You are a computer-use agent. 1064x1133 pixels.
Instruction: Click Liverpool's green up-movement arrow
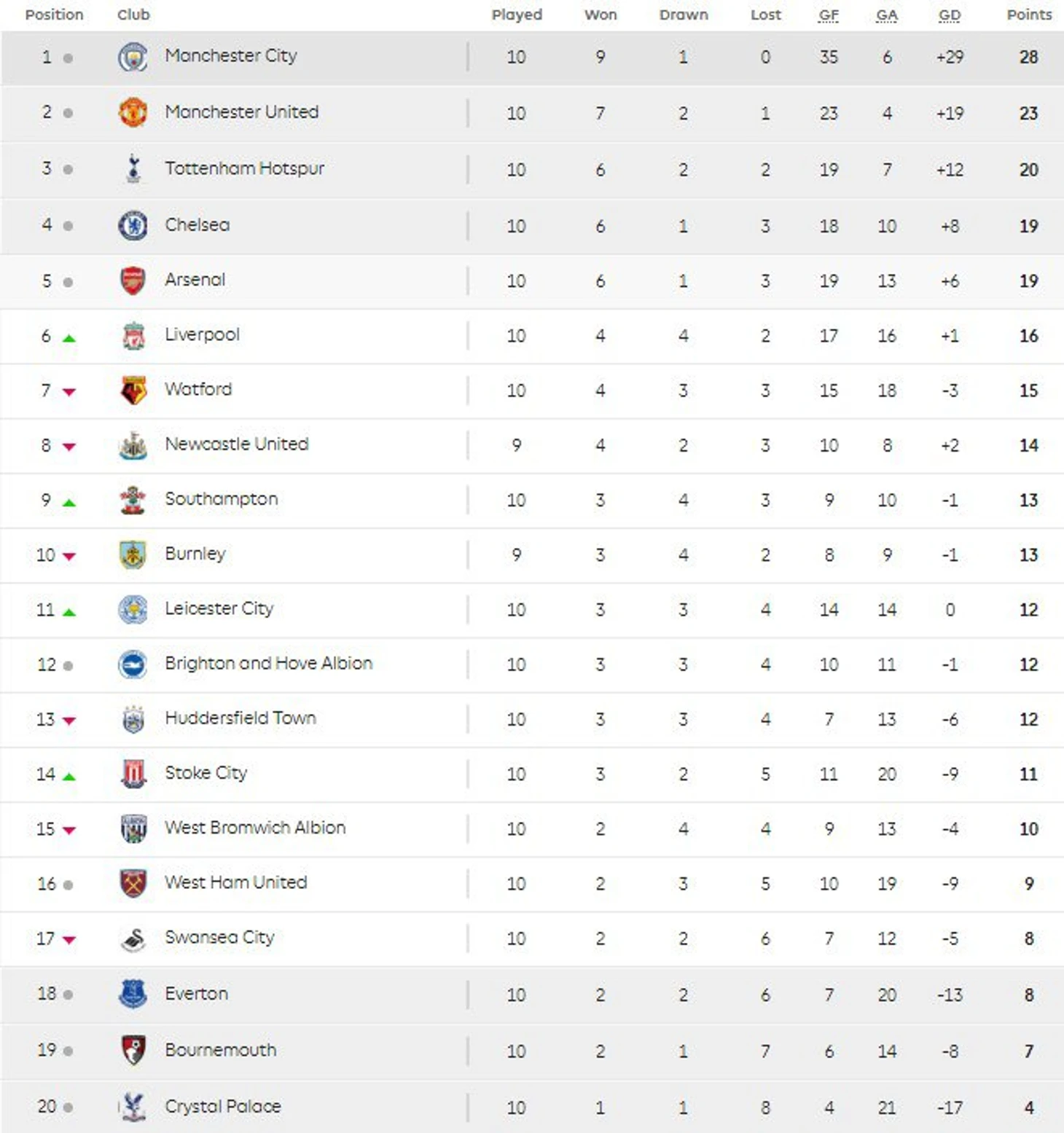[69, 338]
